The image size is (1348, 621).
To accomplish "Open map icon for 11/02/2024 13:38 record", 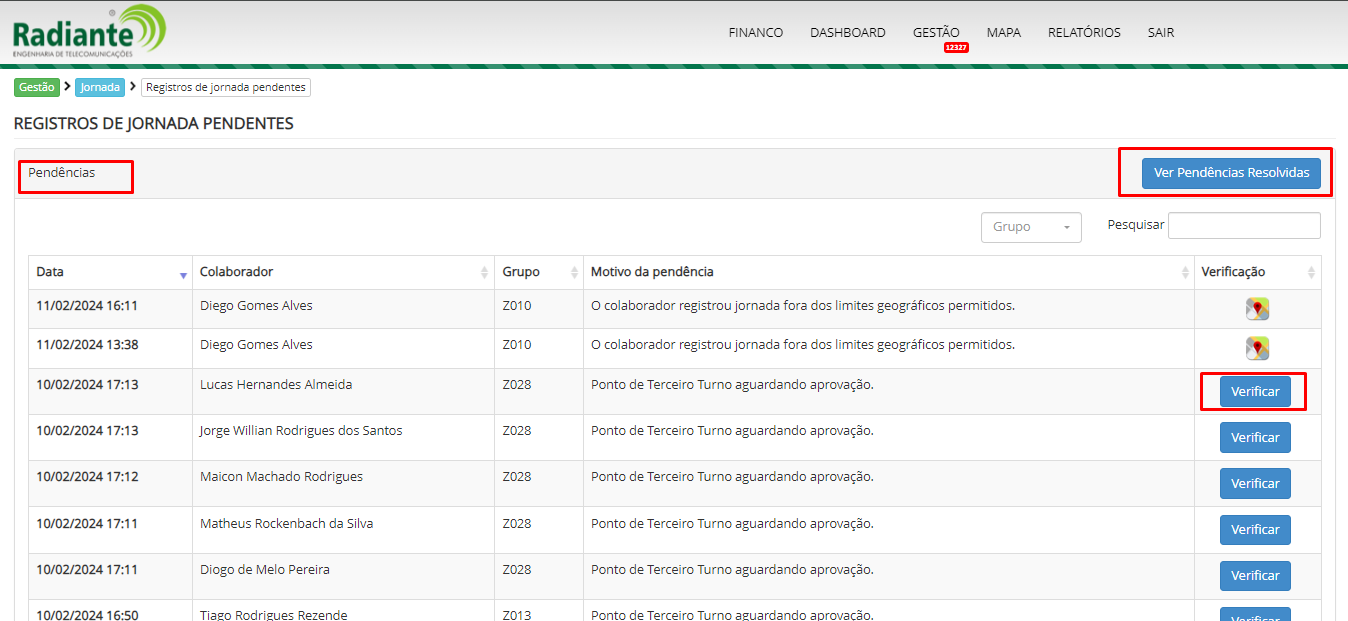I will [1257, 348].
